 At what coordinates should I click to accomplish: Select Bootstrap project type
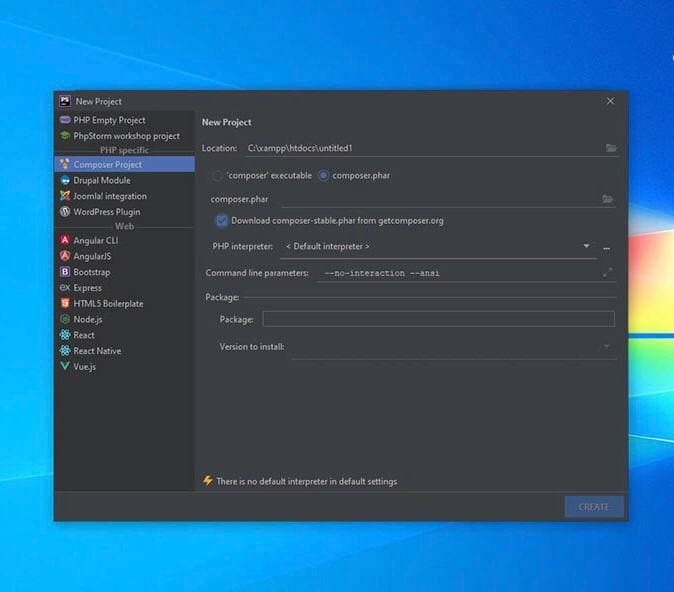click(x=125, y=272)
